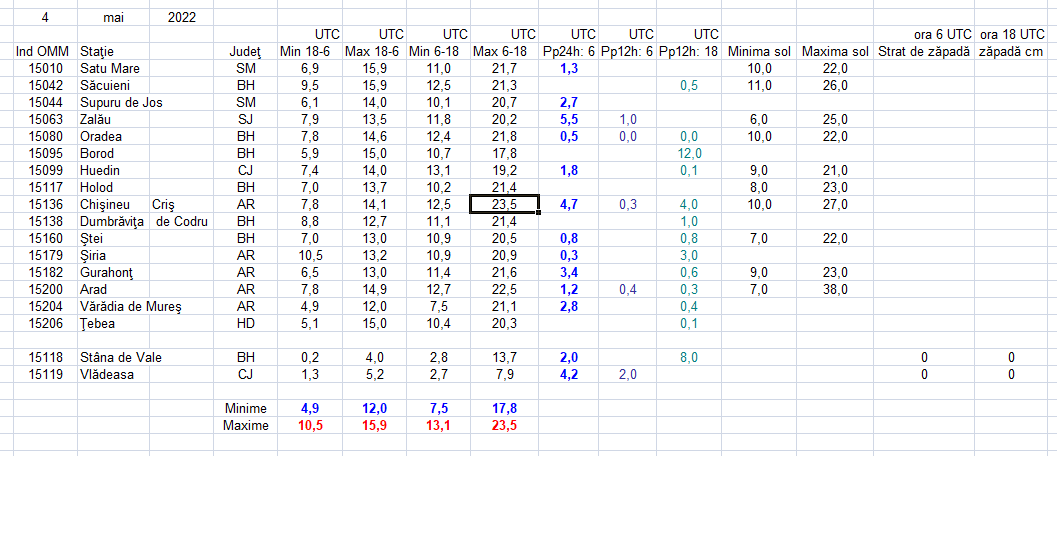This screenshot has height=540, width=1057.
Task: Select the 'Max 18-6' header cell
Action: pyautogui.click(x=374, y=51)
